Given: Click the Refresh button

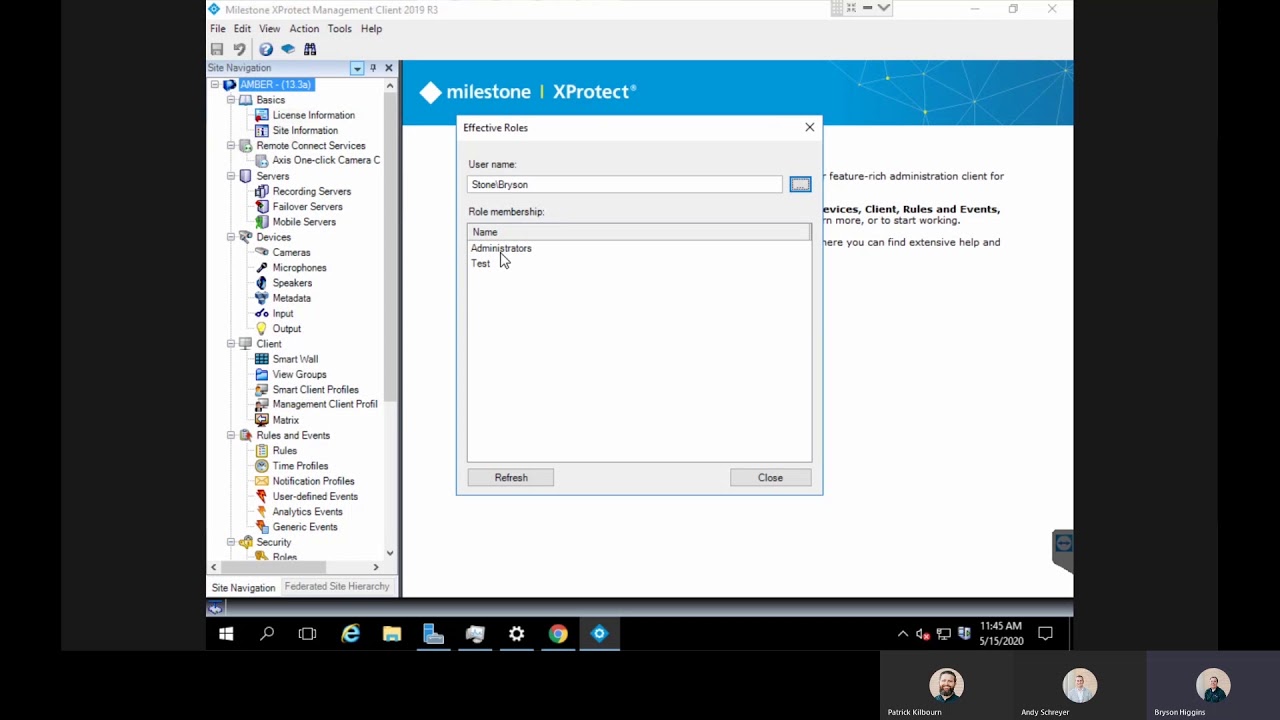Looking at the screenshot, I should tap(511, 478).
